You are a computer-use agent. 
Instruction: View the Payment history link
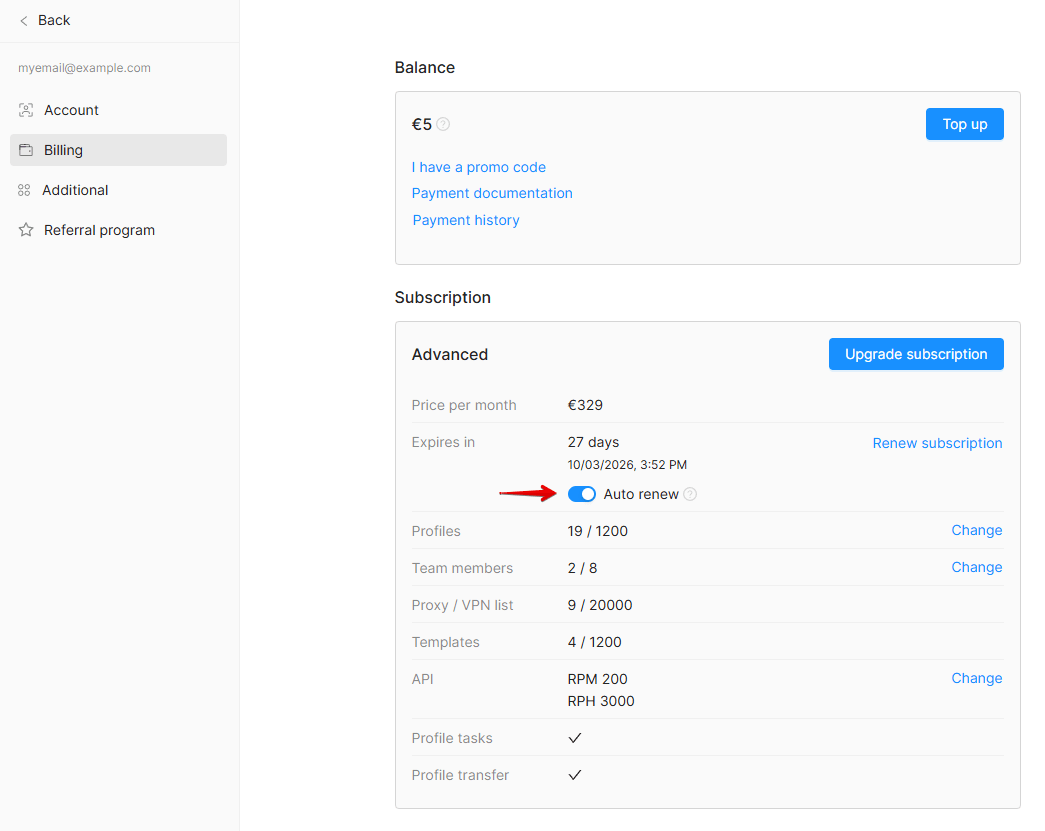(x=466, y=220)
